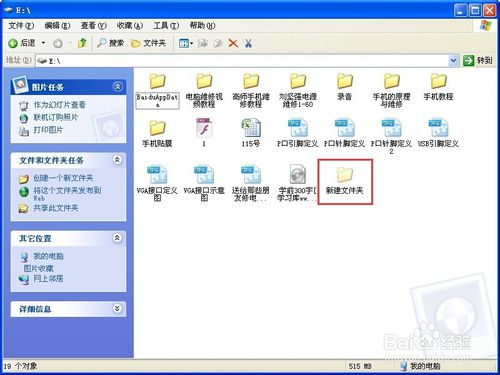
Task: Select the JPG image PS/2口引脚定义
Action: point(298,132)
